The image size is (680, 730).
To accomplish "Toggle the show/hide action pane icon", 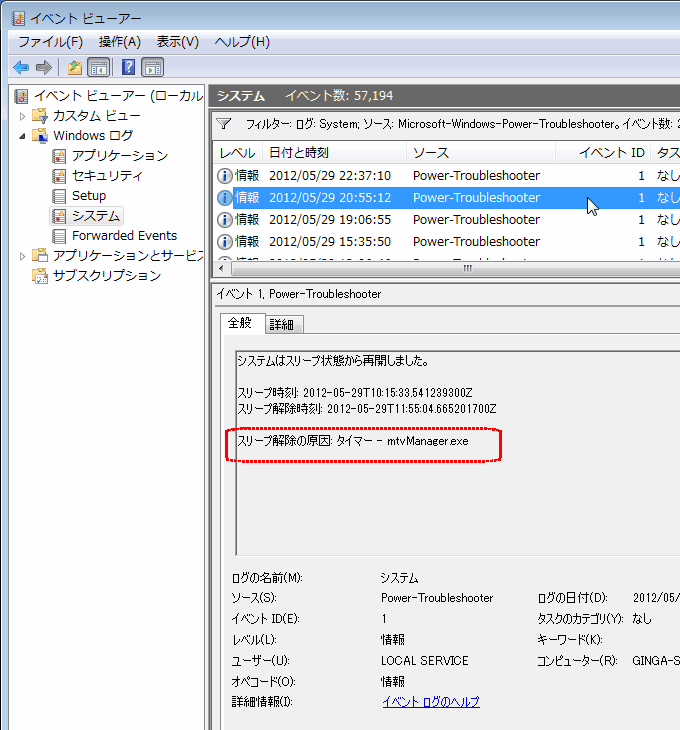I will (x=152, y=67).
